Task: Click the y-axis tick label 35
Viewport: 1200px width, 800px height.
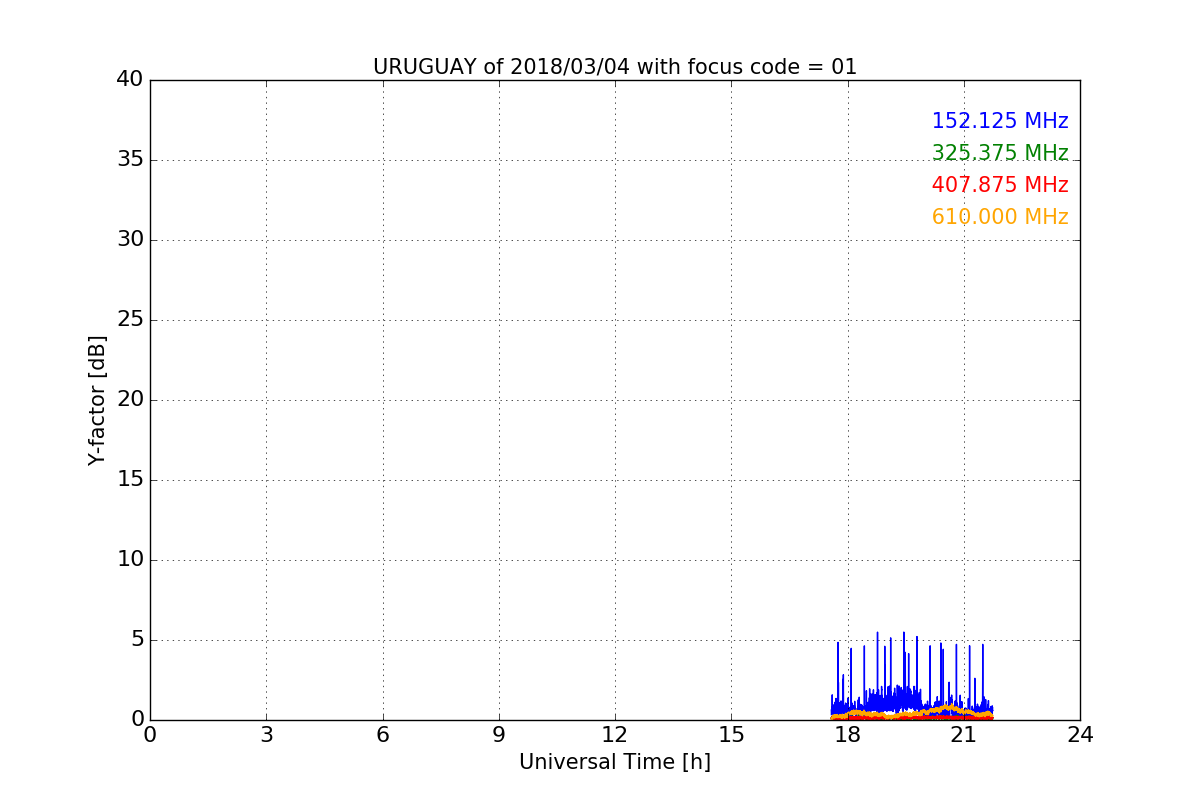Action: coord(130,159)
